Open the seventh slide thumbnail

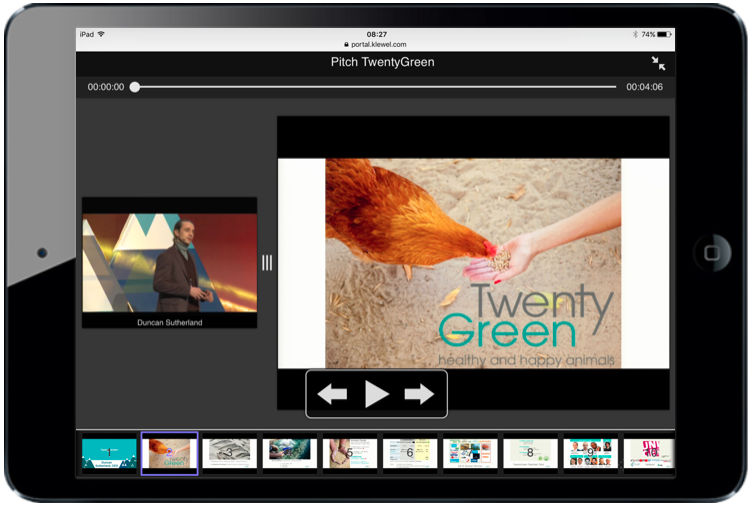(x=470, y=453)
